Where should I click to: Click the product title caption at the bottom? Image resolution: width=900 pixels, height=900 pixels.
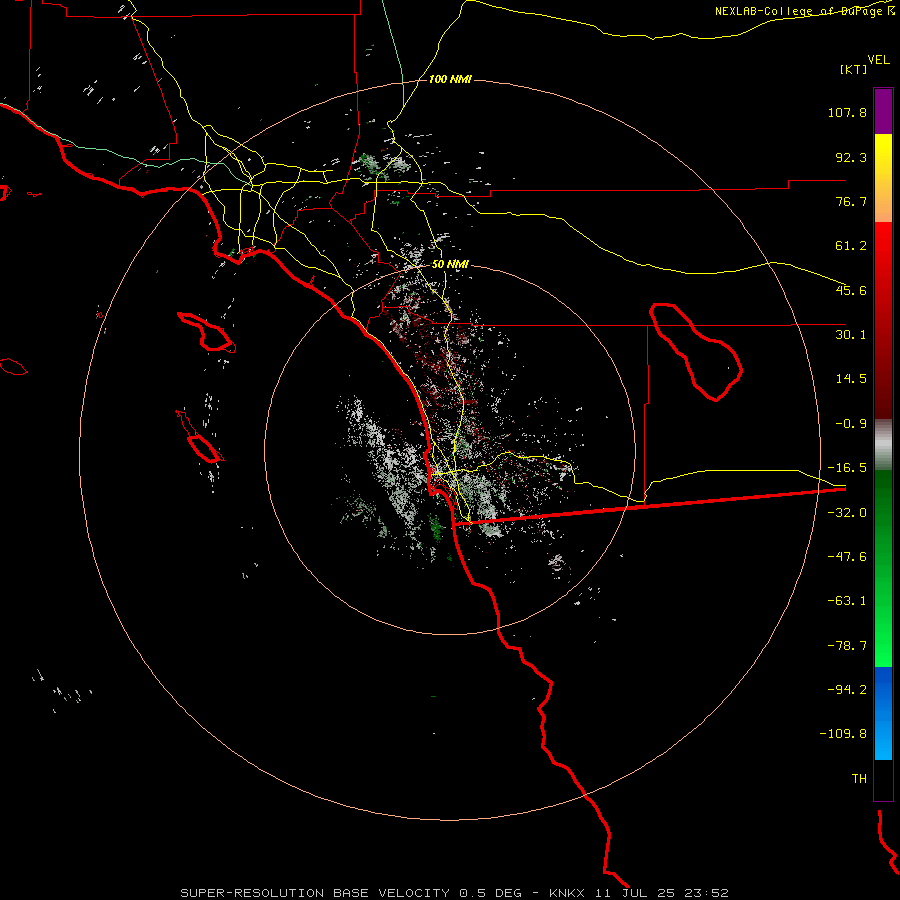tap(454, 893)
